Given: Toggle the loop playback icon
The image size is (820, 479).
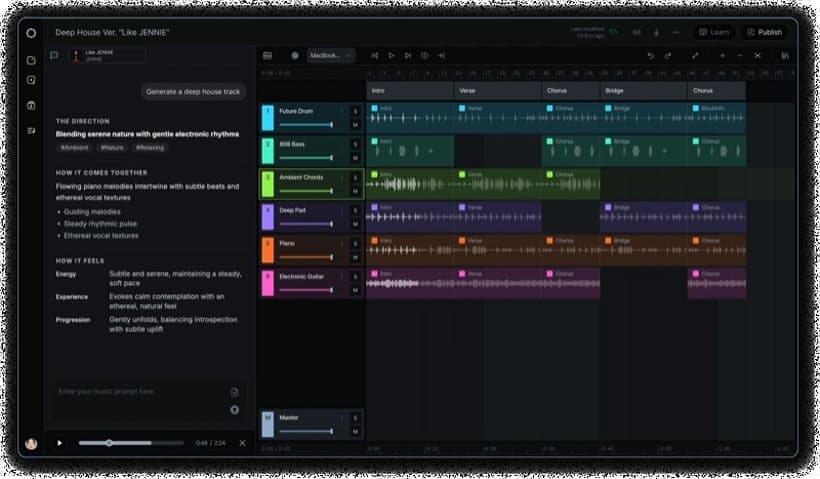Looking at the screenshot, I should click(425, 55).
